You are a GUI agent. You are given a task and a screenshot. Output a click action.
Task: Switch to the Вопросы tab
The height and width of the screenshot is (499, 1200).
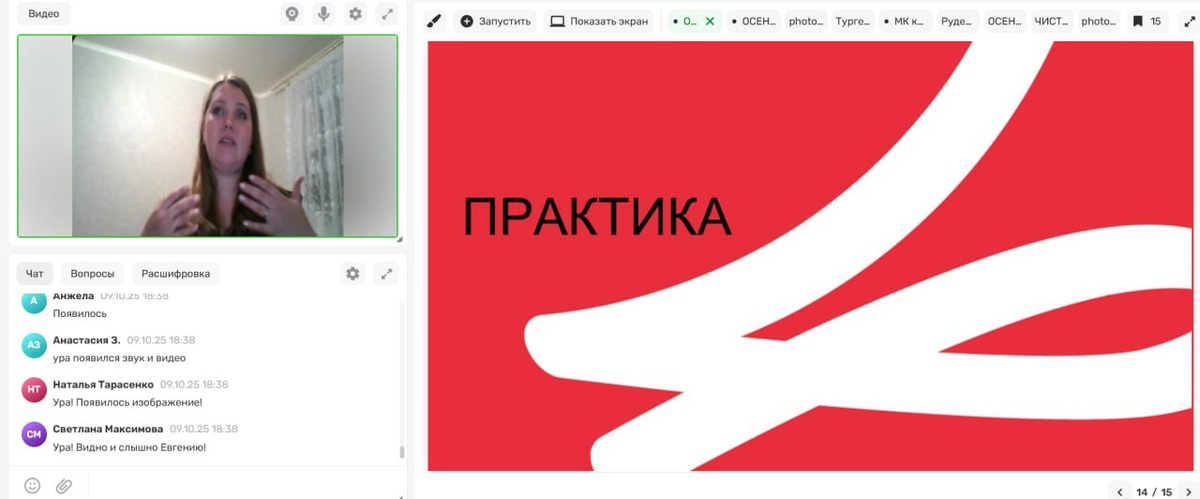tap(93, 274)
